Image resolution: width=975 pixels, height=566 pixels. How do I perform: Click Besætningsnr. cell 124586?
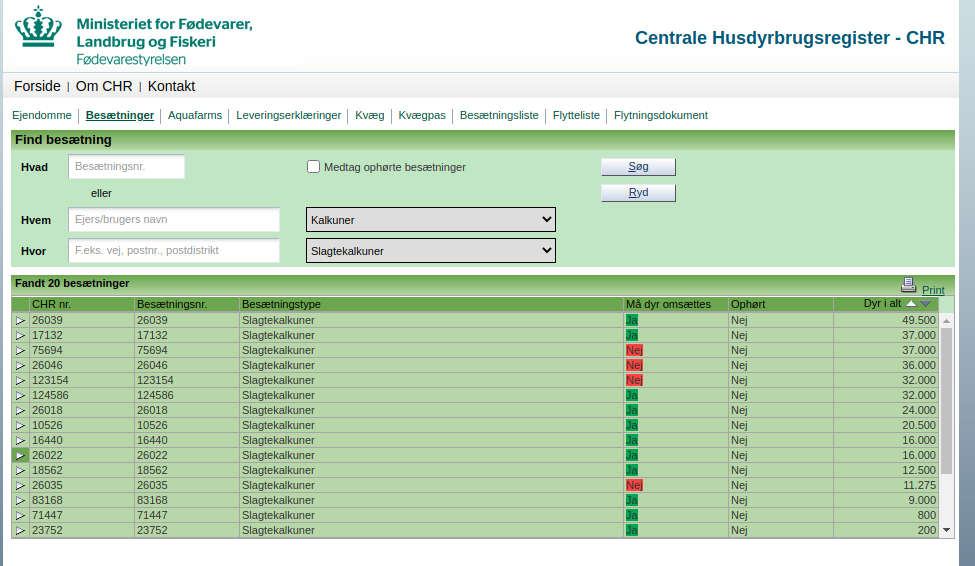tap(187, 396)
